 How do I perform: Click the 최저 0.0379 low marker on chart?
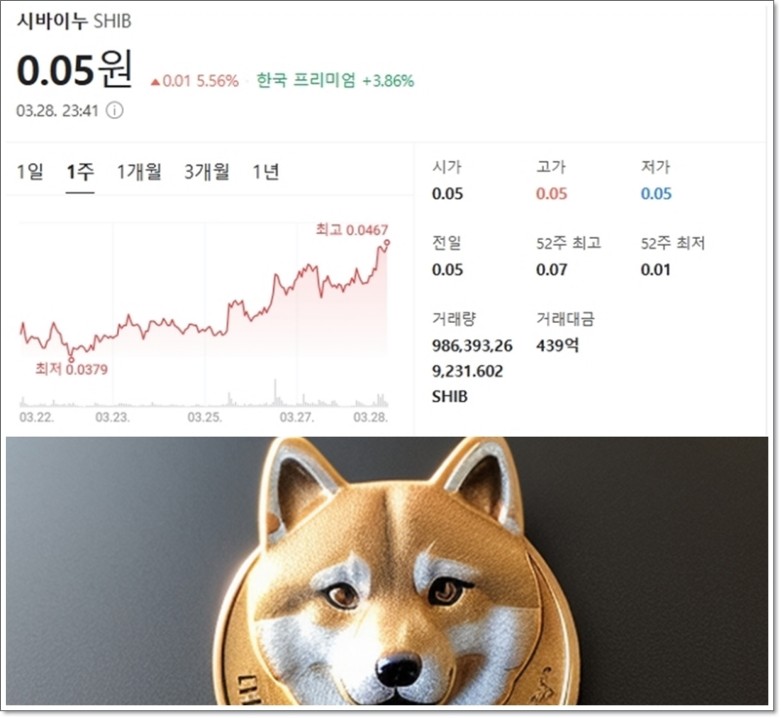pyautogui.click(x=71, y=369)
